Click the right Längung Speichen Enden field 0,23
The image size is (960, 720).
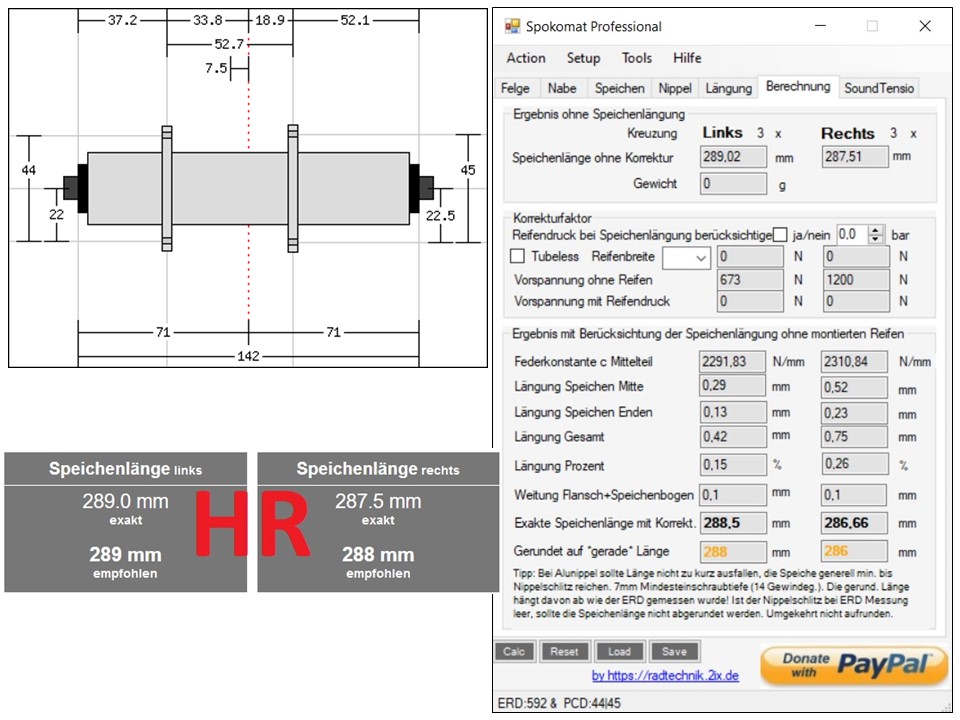point(855,413)
